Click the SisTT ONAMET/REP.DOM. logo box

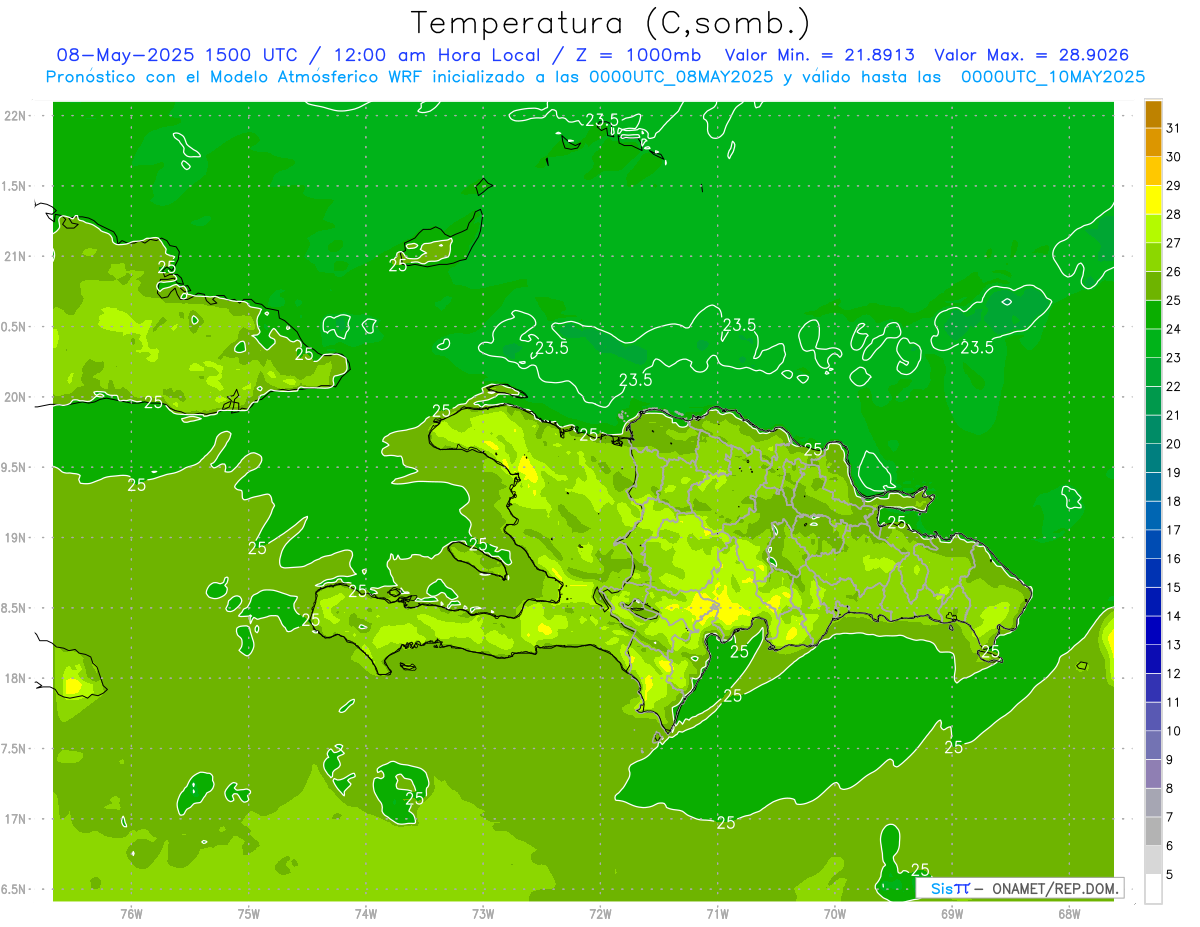coord(1020,888)
